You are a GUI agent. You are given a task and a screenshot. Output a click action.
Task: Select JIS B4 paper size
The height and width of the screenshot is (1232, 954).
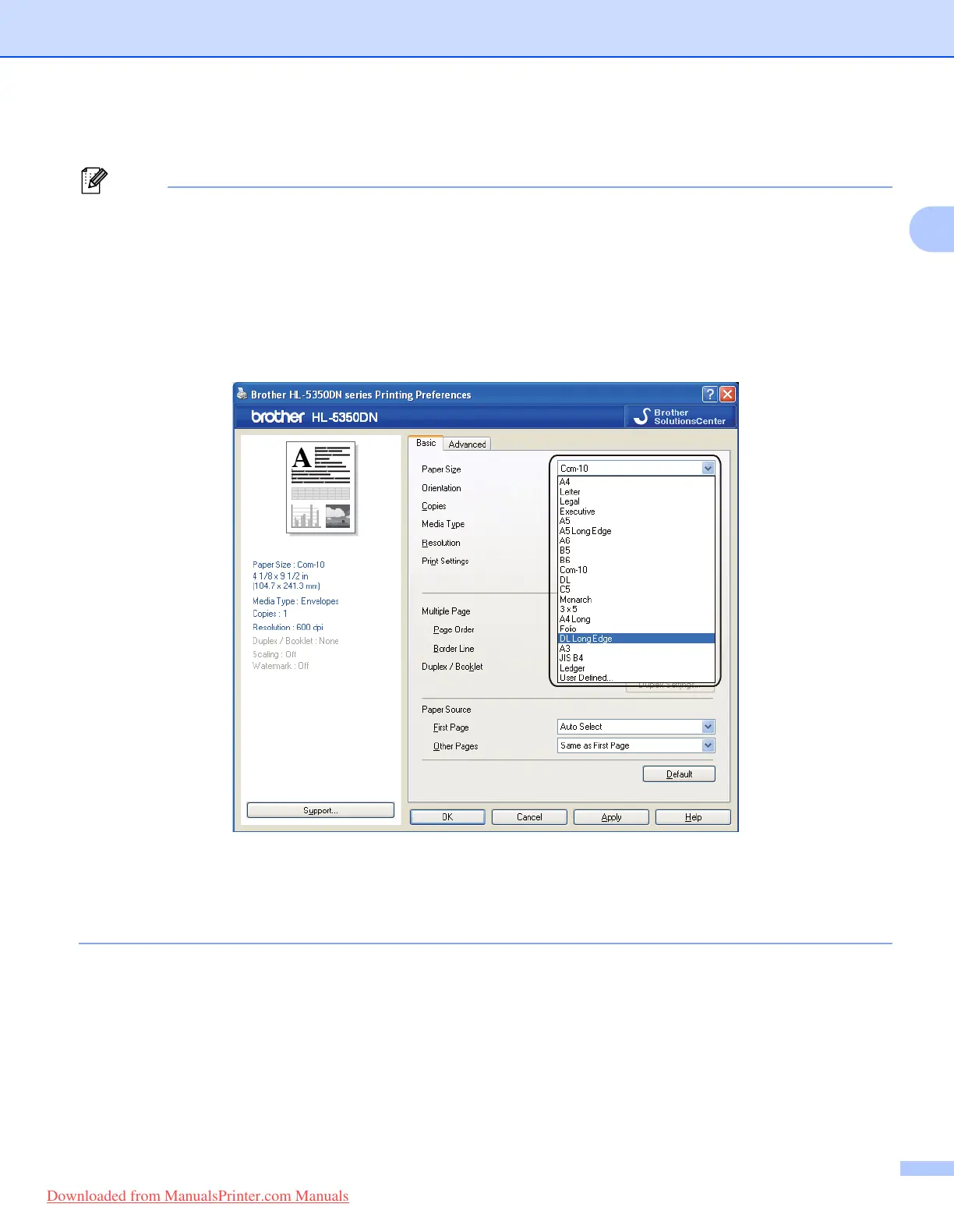[636, 658]
